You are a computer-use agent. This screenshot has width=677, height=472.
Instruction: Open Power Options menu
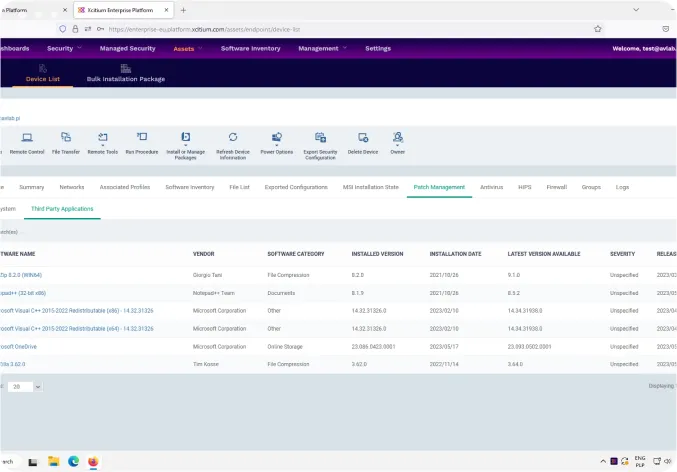point(277,143)
